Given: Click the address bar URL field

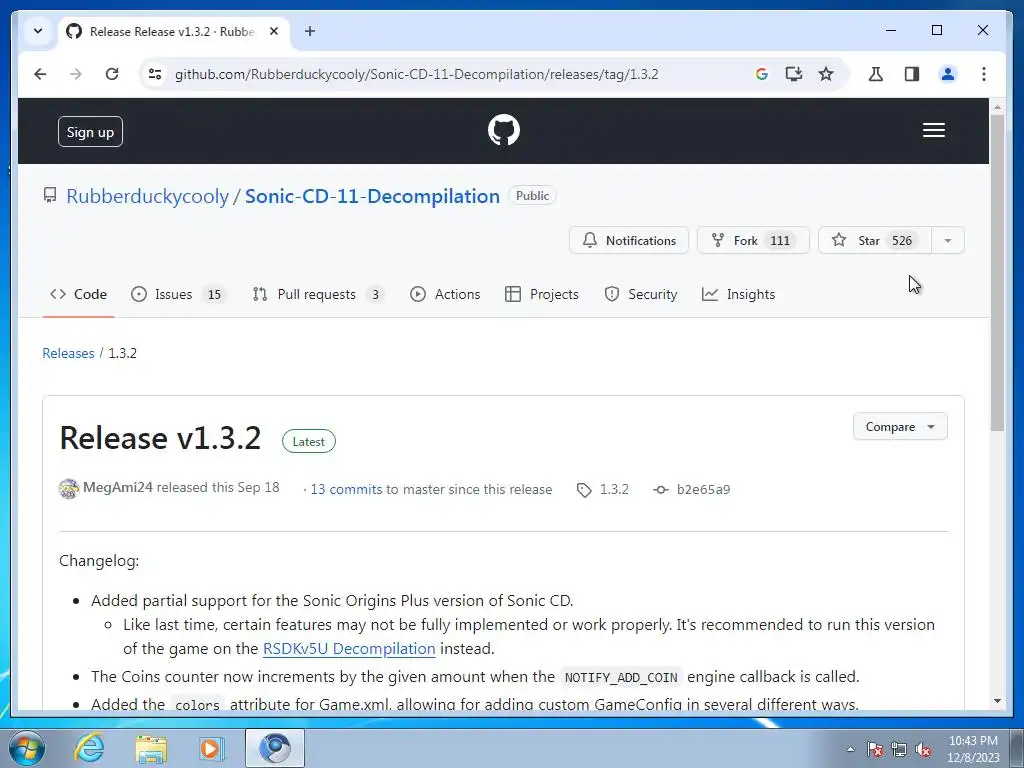Looking at the screenshot, I should click(x=417, y=74).
